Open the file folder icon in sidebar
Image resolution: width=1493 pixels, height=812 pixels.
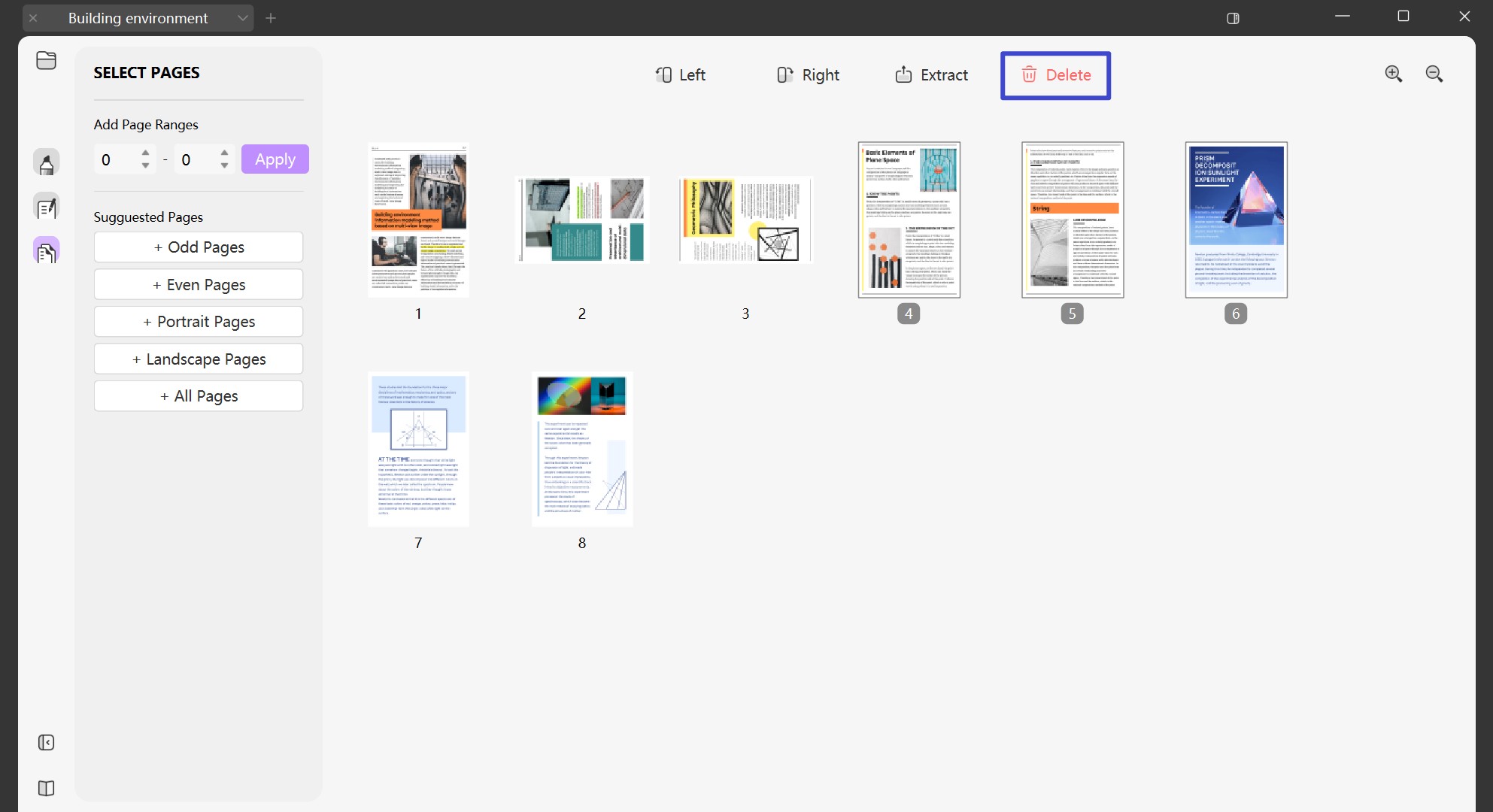pos(46,60)
